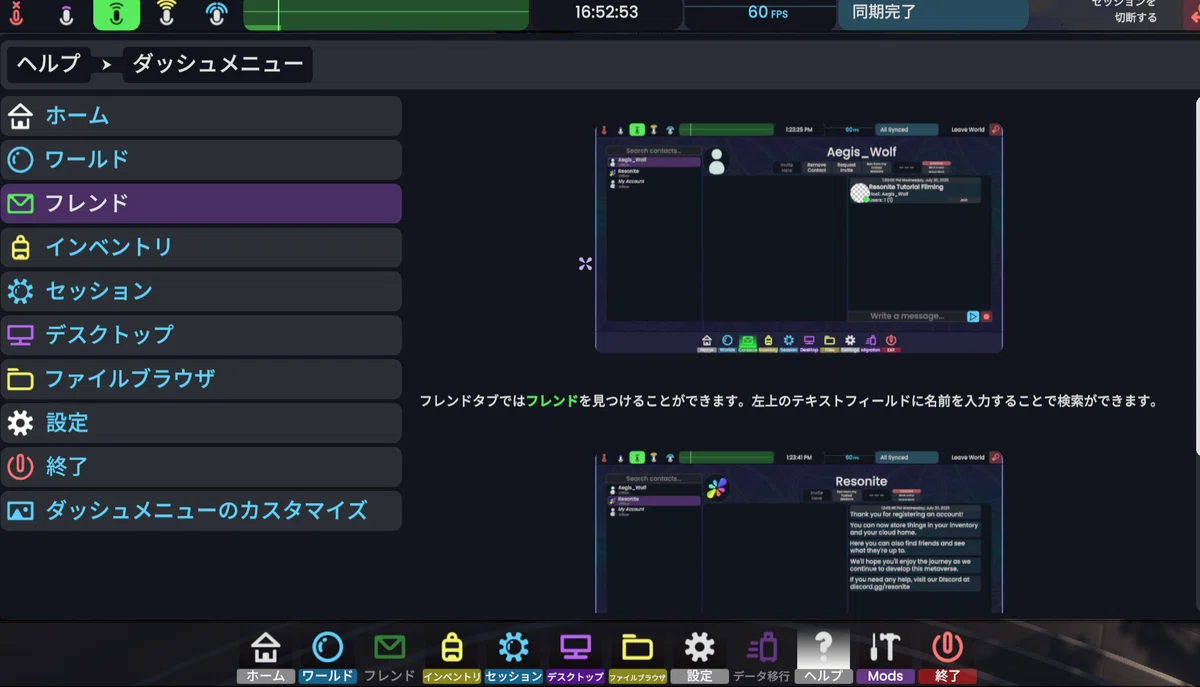Click the 60 FPS indicator

click(768, 13)
